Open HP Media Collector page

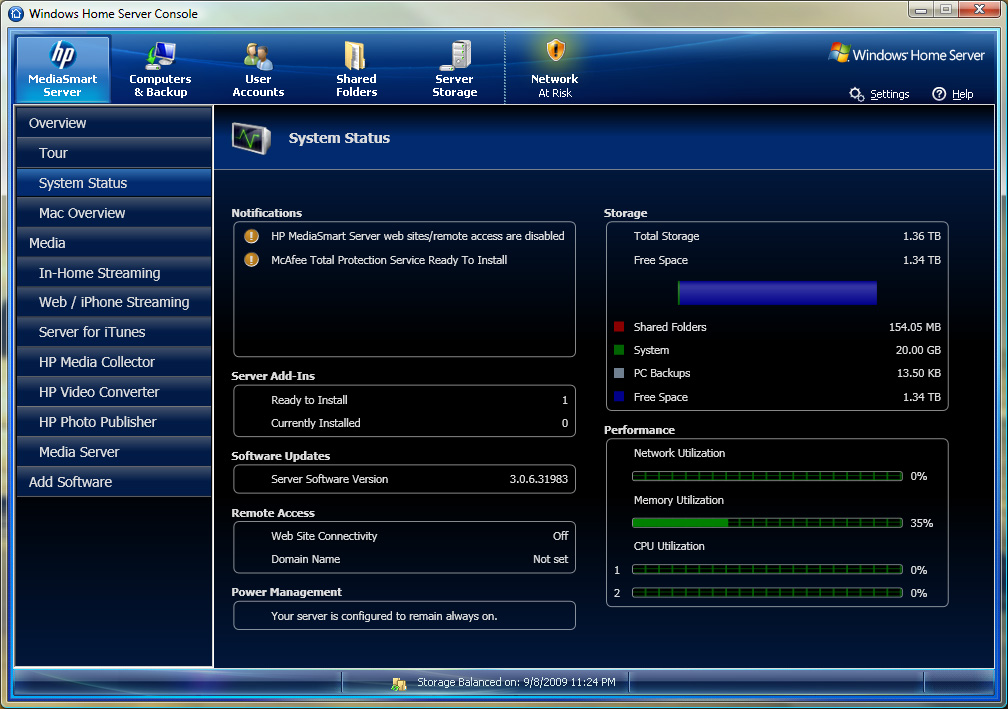[114, 362]
